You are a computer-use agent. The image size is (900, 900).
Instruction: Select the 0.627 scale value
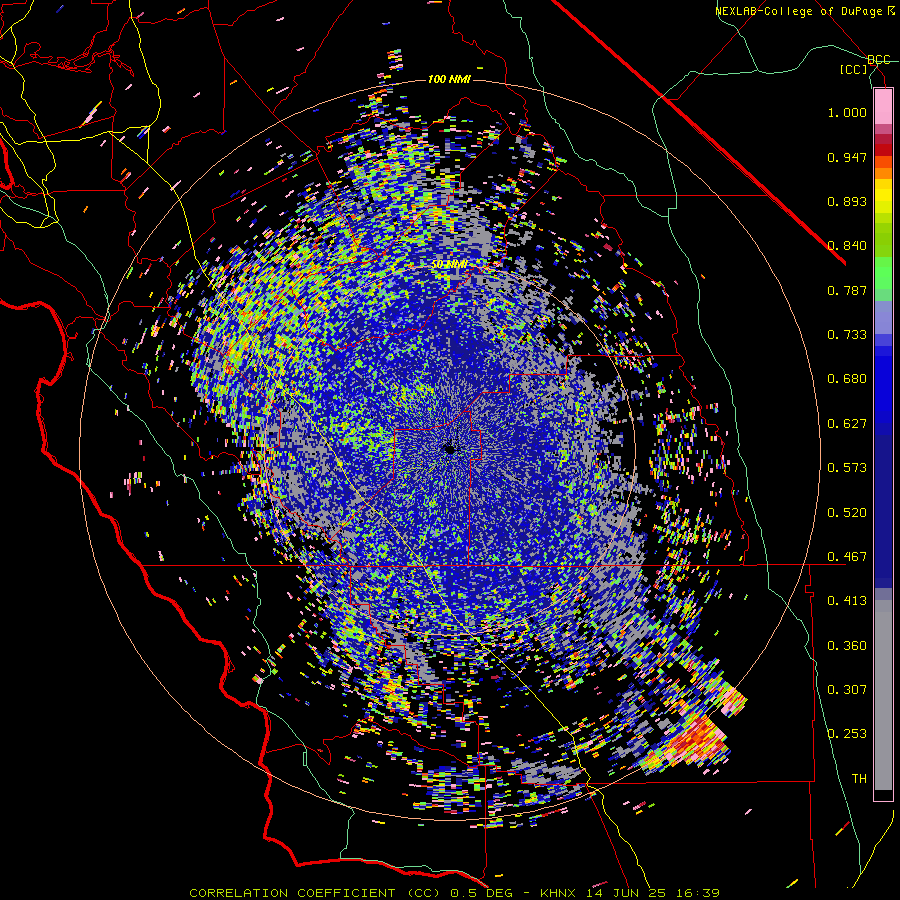tap(847, 424)
